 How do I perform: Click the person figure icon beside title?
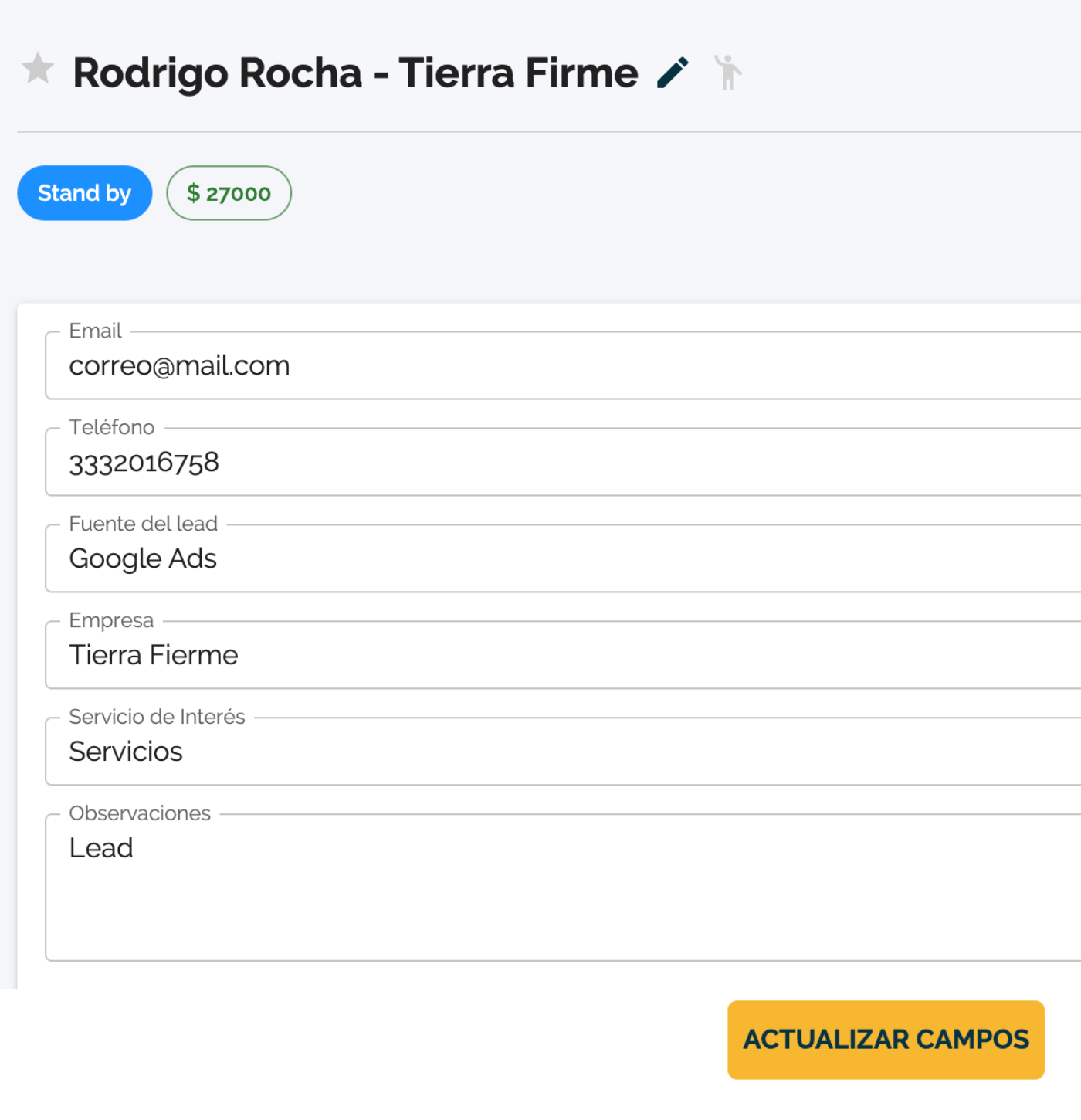click(727, 73)
